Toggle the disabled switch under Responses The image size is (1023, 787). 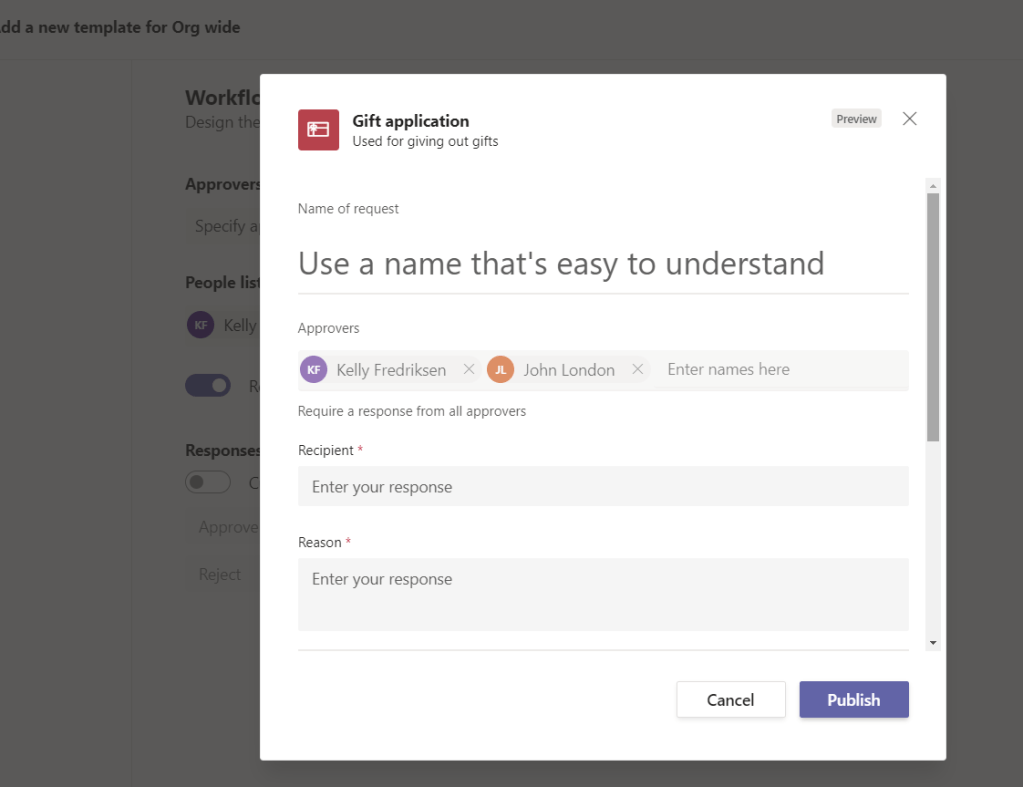[208, 482]
